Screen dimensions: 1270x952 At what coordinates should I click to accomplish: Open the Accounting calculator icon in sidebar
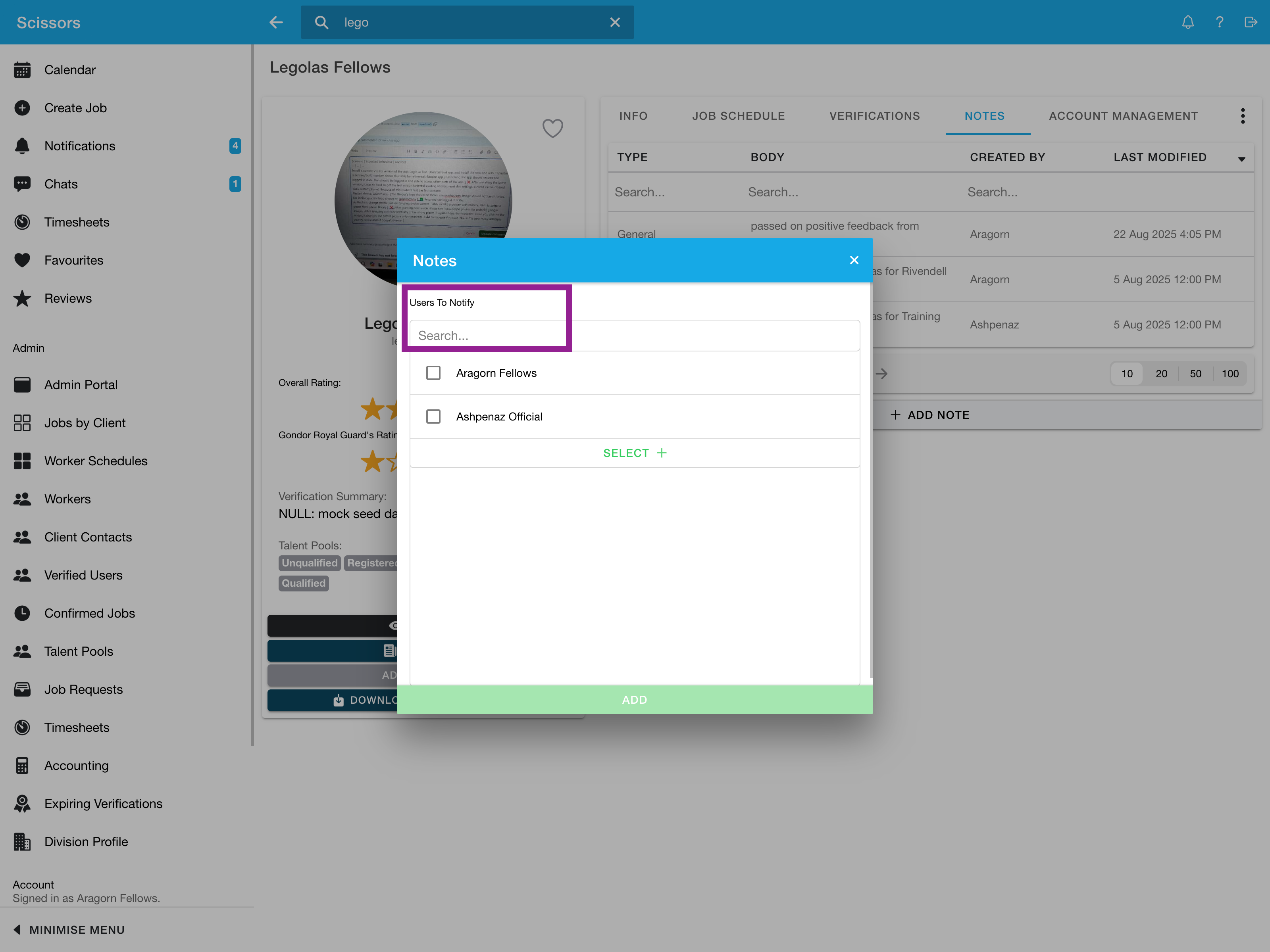tap(22, 766)
